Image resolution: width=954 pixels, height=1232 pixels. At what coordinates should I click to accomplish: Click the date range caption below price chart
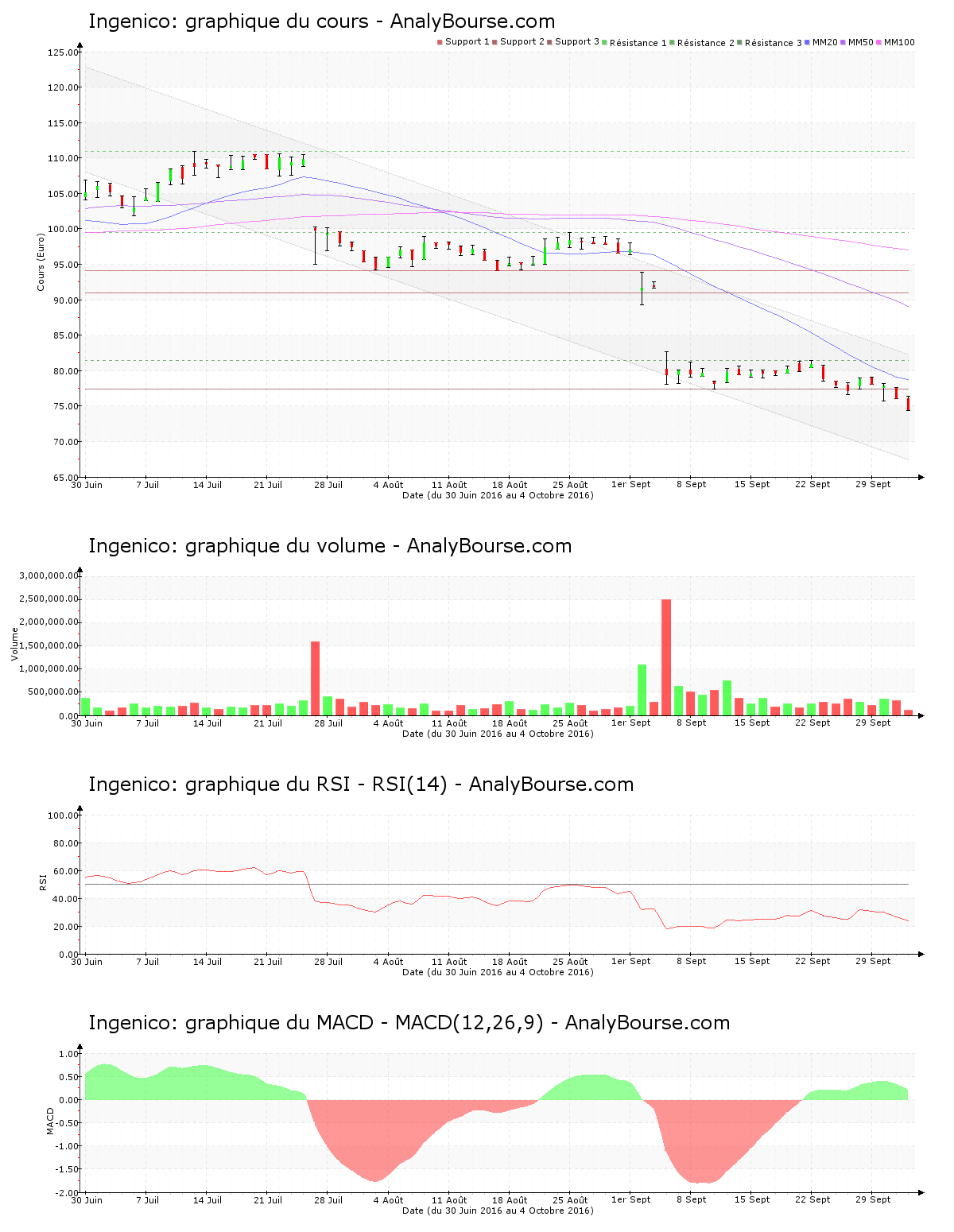click(x=498, y=495)
